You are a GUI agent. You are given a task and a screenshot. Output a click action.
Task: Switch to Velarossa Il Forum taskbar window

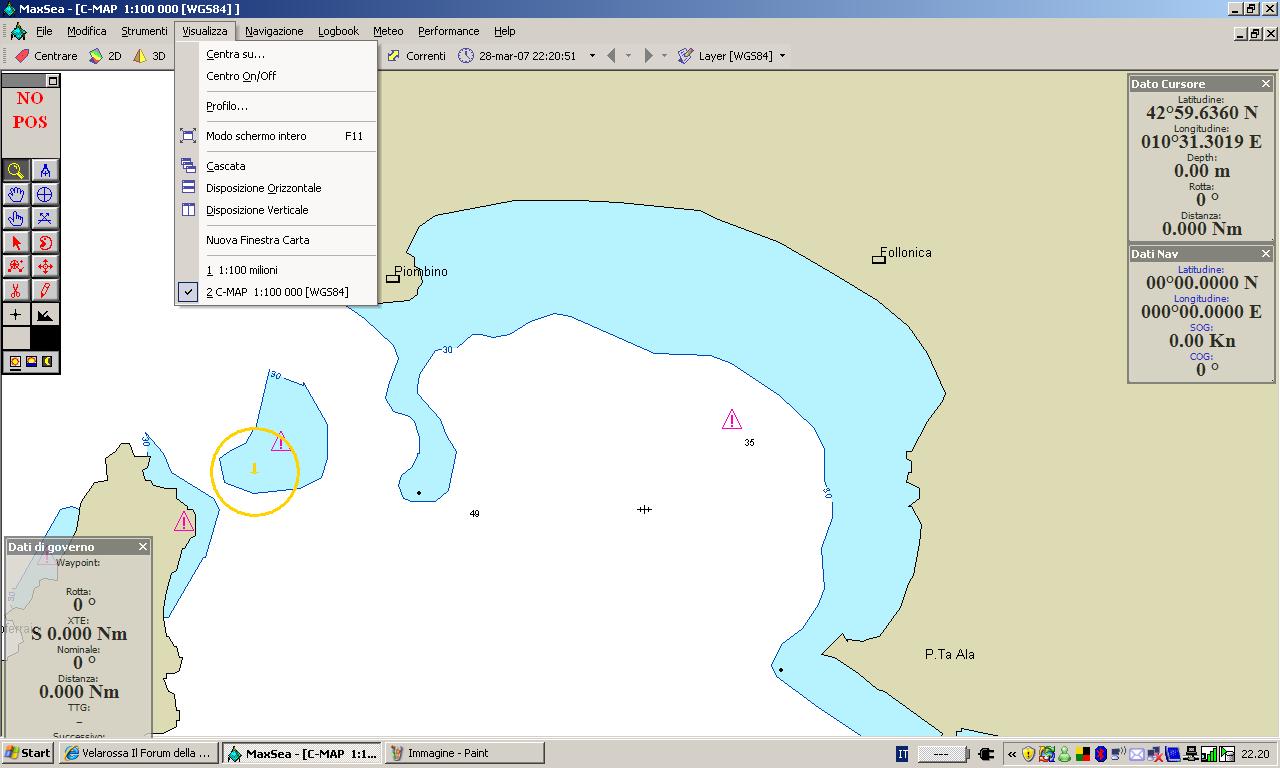coord(138,753)
